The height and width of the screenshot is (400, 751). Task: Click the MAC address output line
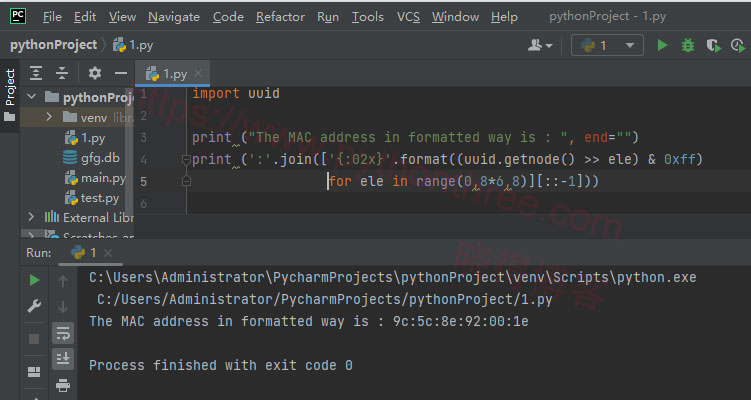click(309, 321)
